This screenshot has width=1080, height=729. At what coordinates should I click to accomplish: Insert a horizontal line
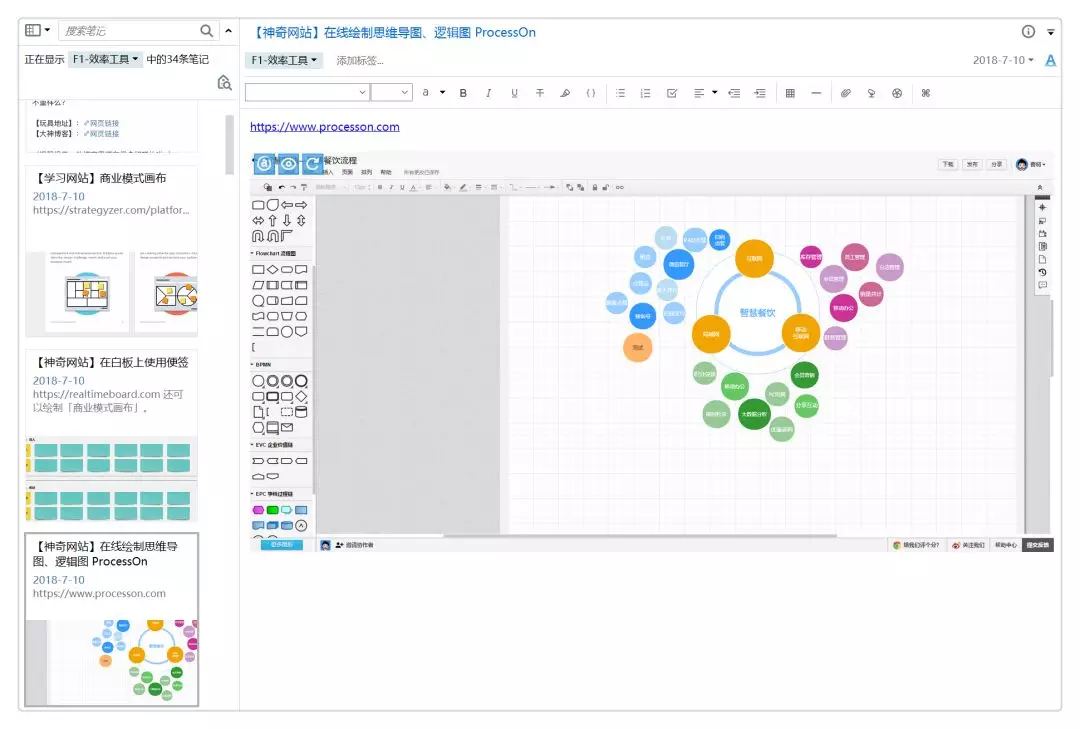pos(816,93)
